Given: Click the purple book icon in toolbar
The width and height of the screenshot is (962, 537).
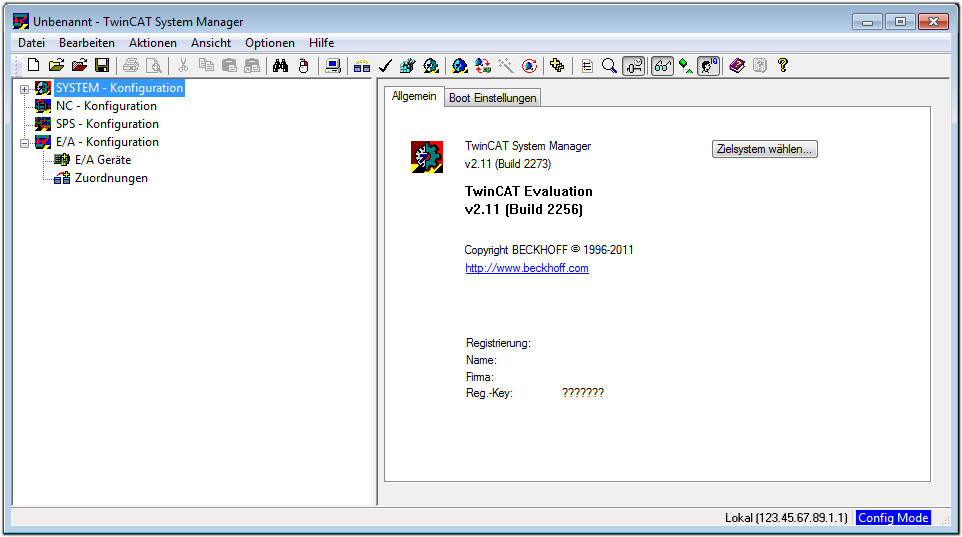Looking at the screenshot, I should tap(737, 66).
